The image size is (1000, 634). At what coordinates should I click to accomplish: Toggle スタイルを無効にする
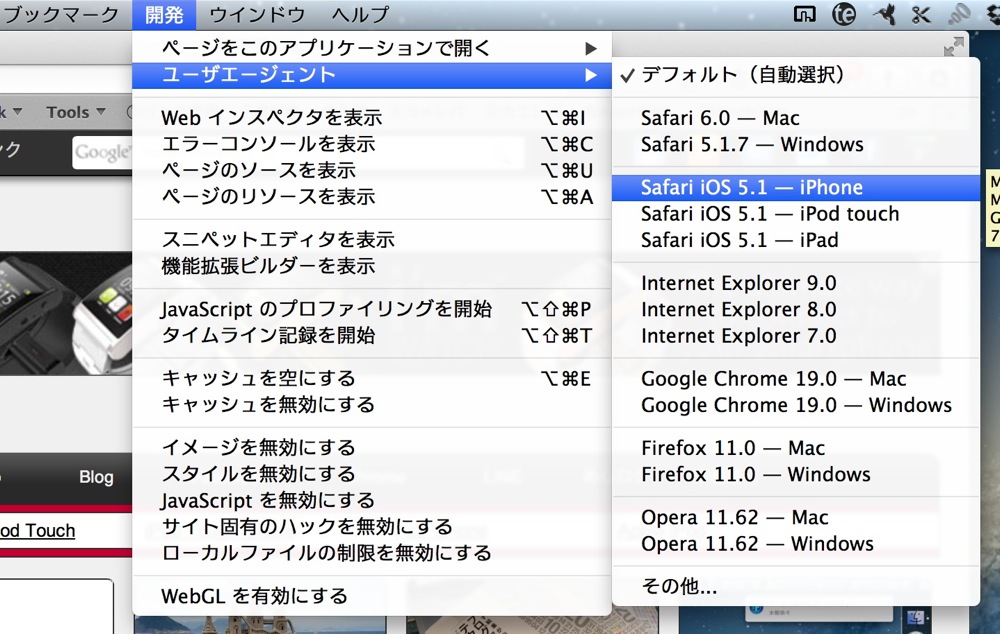(372, 474)
